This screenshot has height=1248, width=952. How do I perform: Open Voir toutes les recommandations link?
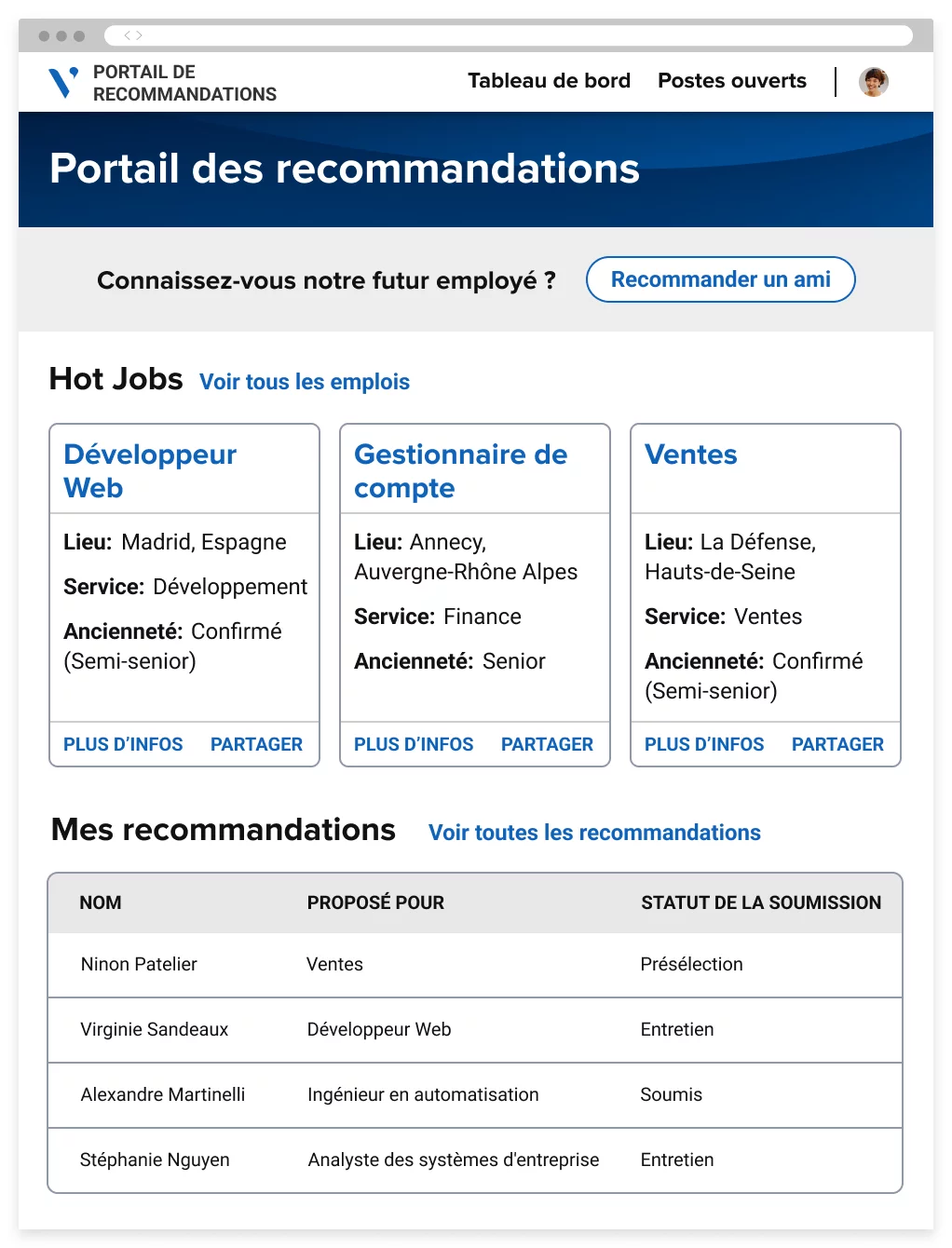594,833
